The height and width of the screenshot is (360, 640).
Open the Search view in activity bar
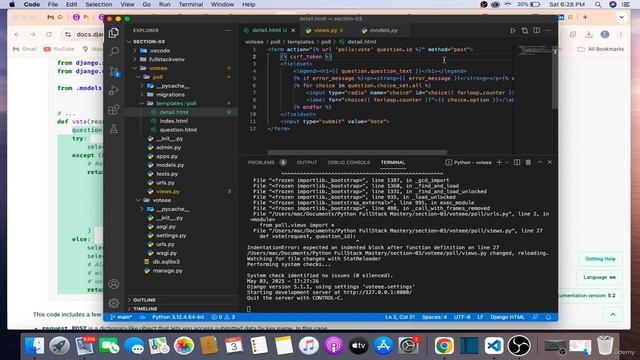coord(114,51)
